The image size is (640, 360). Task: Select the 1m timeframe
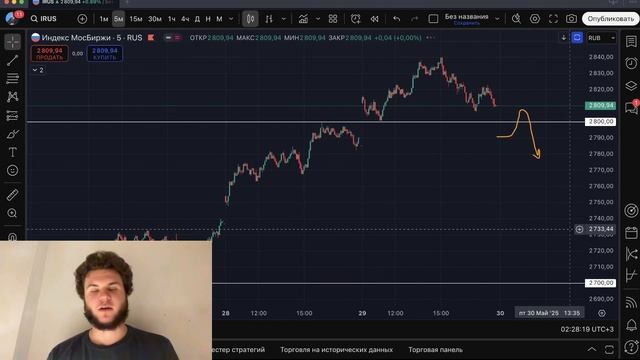104,19
